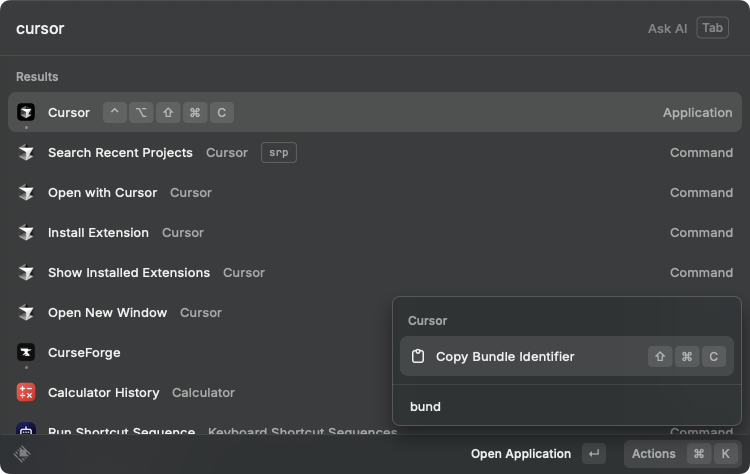750x474 pixels.
Task: Open the Cursor application result
Action: tap(375, 112)
